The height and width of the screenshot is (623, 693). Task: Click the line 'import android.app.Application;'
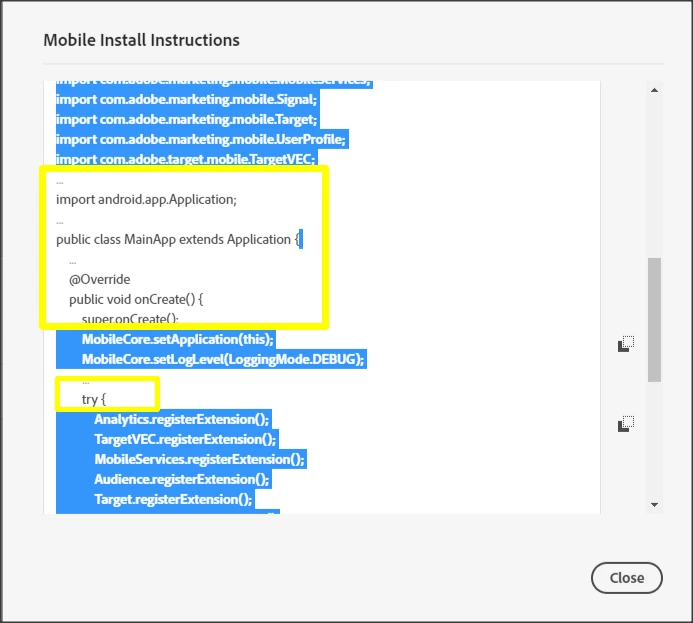(146, 200)
